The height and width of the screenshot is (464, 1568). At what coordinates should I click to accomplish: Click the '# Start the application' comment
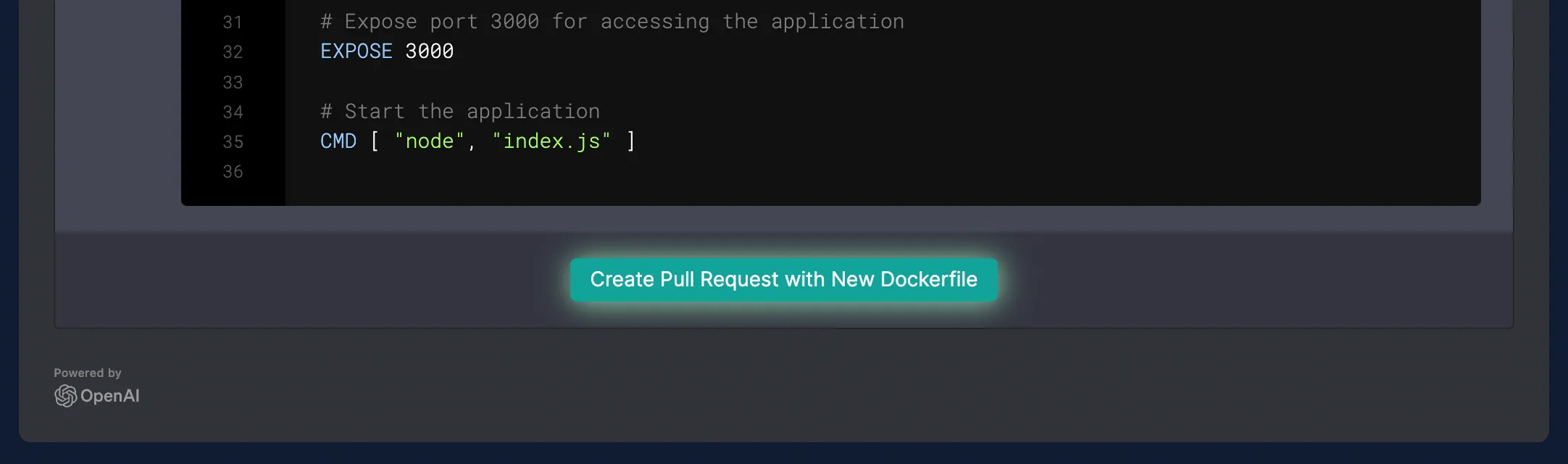point(460,112)
